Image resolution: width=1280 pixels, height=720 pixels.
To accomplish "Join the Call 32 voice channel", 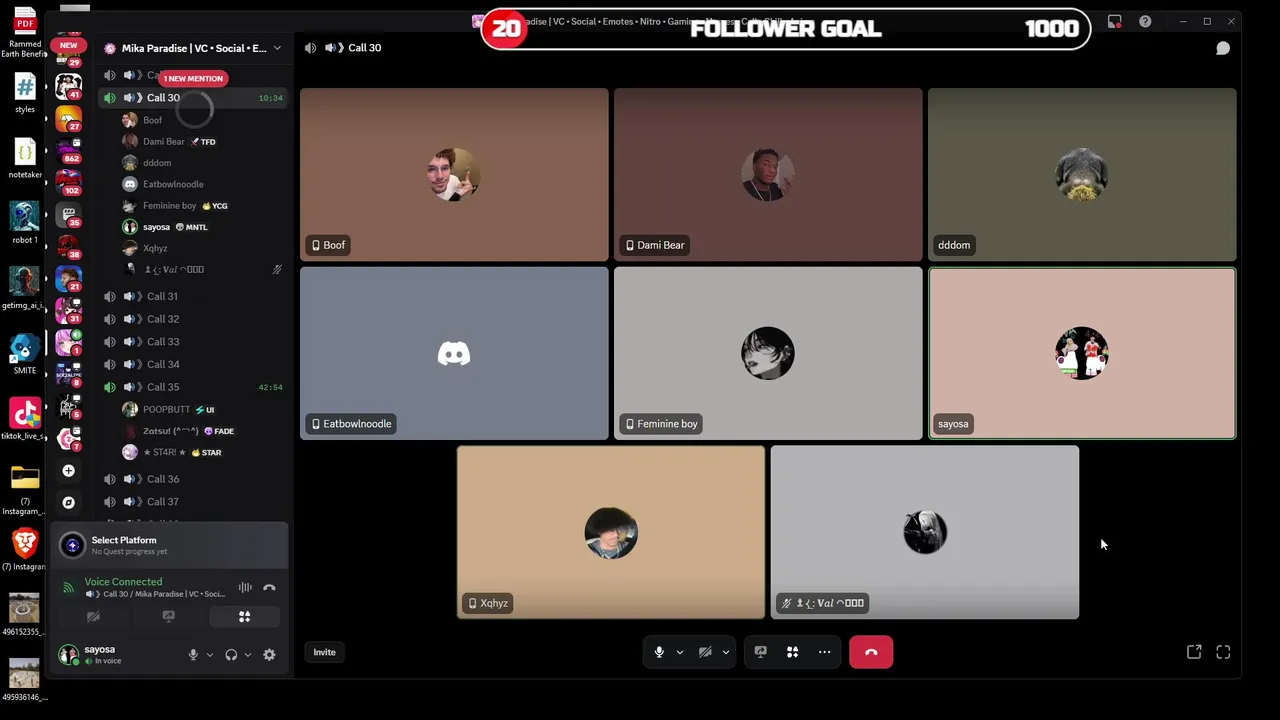I will tap(193, 319).
